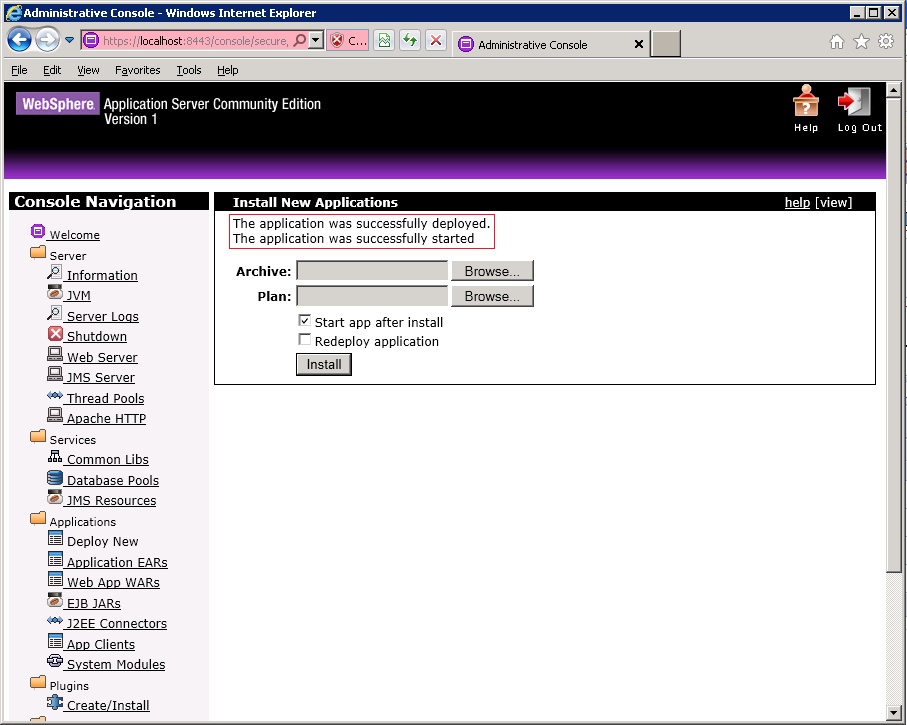Open the Tools menu

(x=189, y=70)
